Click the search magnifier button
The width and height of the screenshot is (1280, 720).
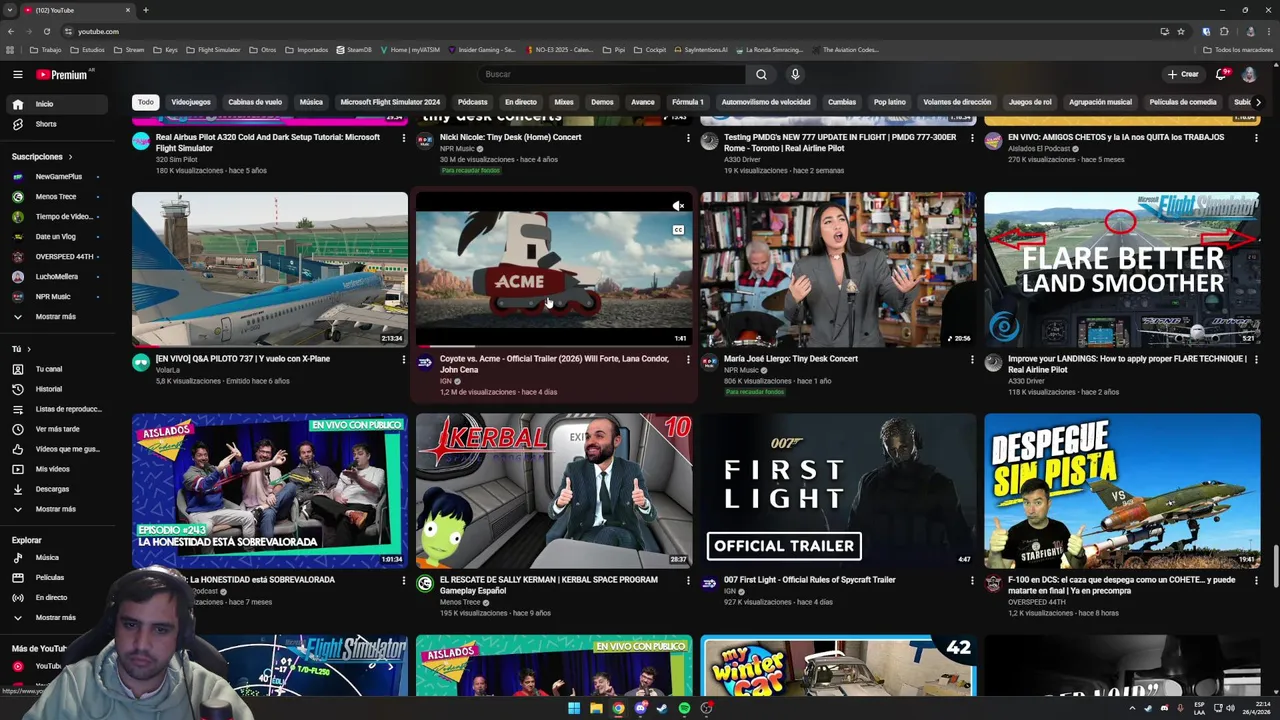(x=761, y=74)
